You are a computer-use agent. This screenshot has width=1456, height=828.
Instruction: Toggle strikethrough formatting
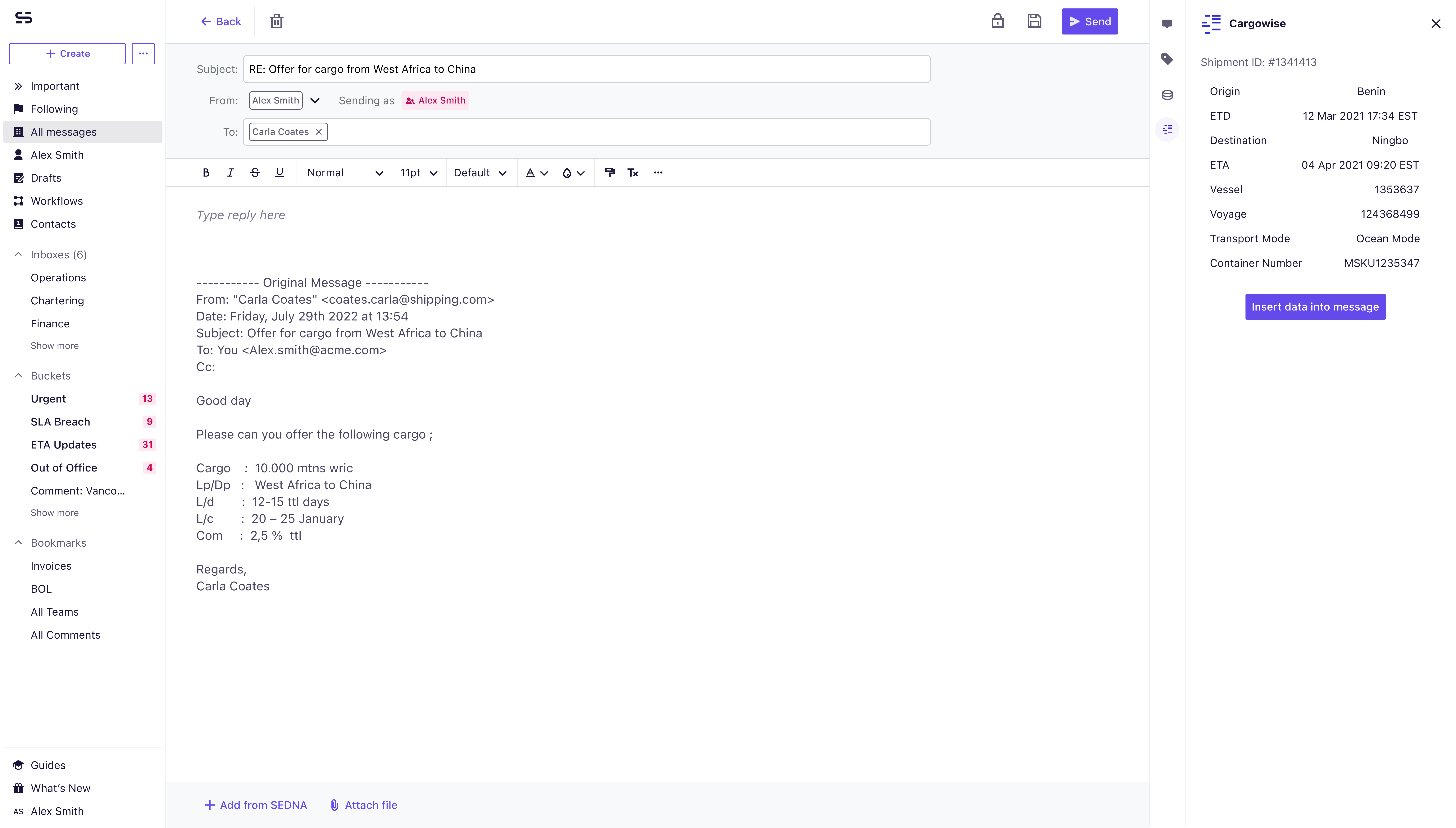point(255,173)
